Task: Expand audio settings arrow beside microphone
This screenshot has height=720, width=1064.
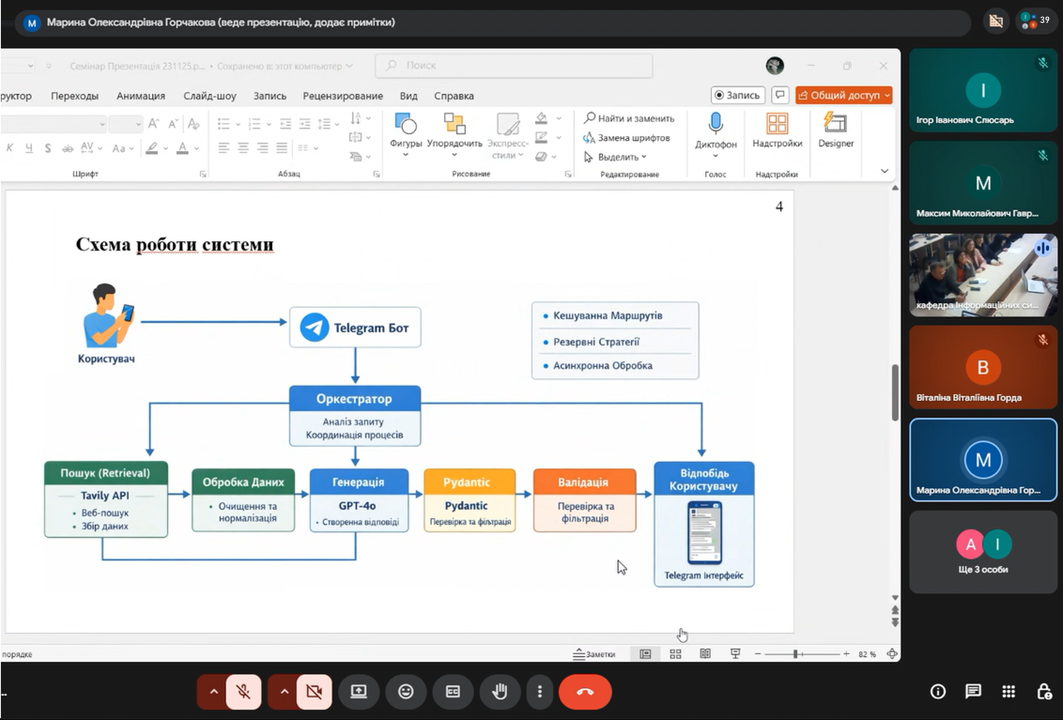Action: coord(213,691)
